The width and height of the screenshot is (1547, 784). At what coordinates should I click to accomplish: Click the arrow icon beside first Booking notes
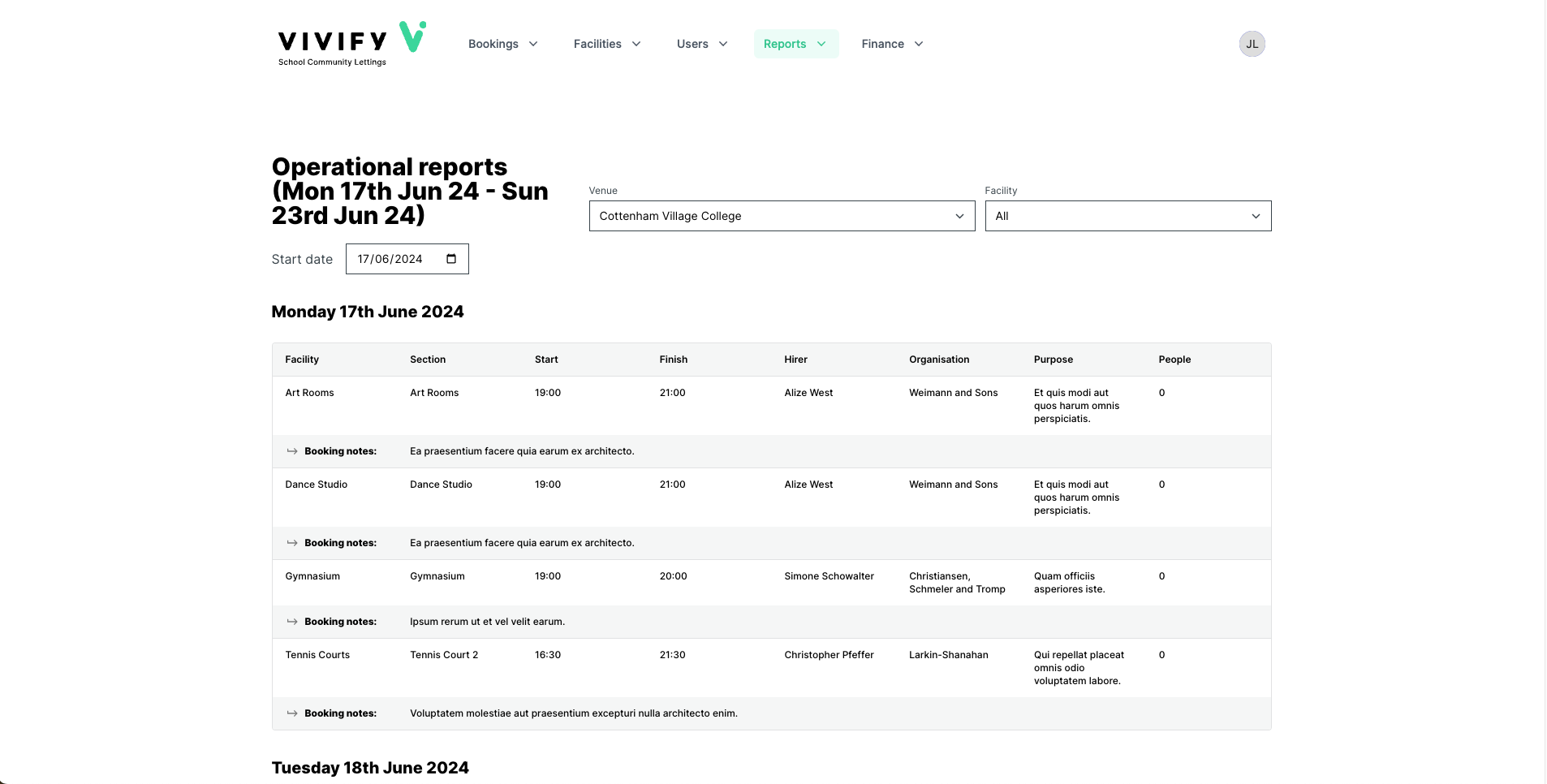291,451
